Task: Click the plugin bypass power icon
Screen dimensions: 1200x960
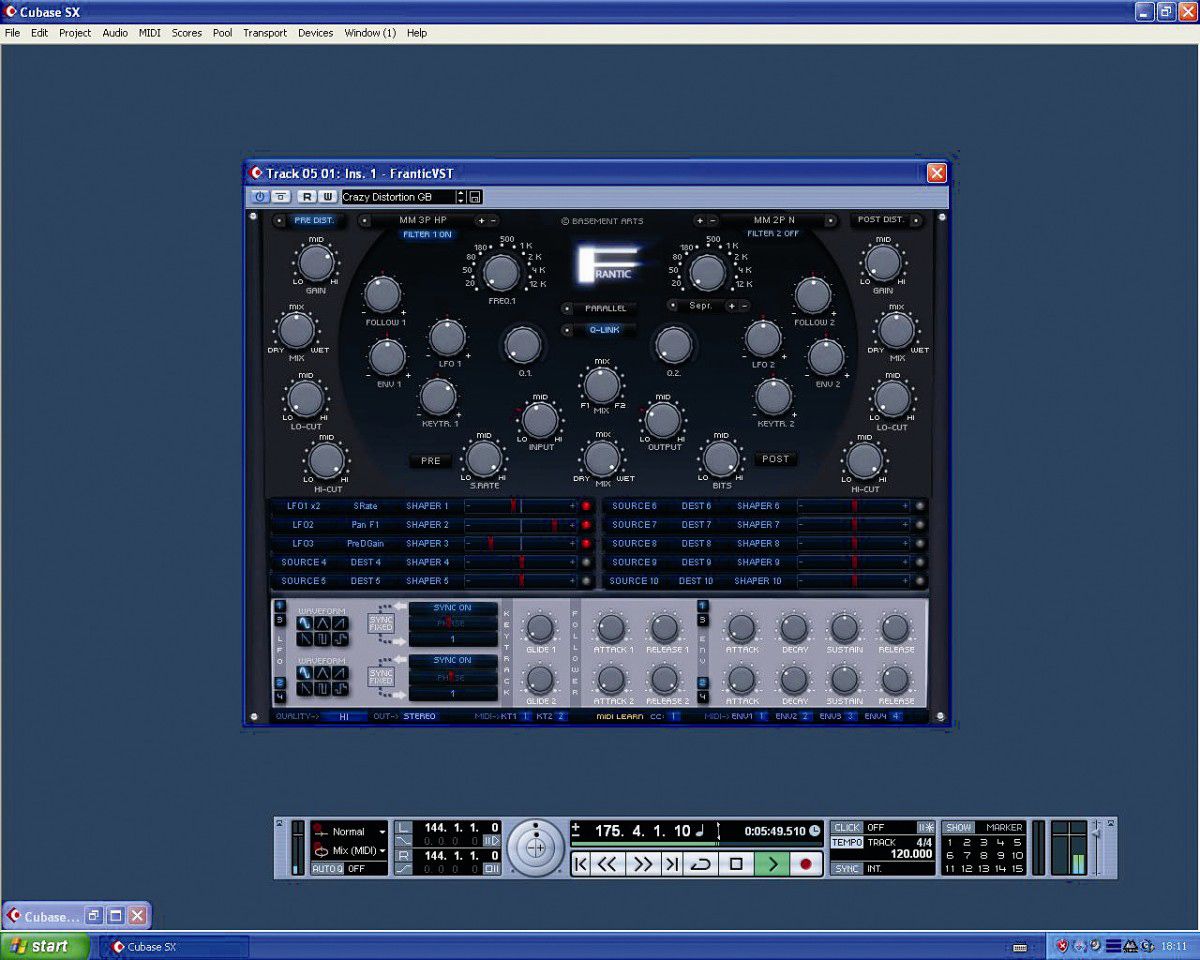Action: click(259, 197)
